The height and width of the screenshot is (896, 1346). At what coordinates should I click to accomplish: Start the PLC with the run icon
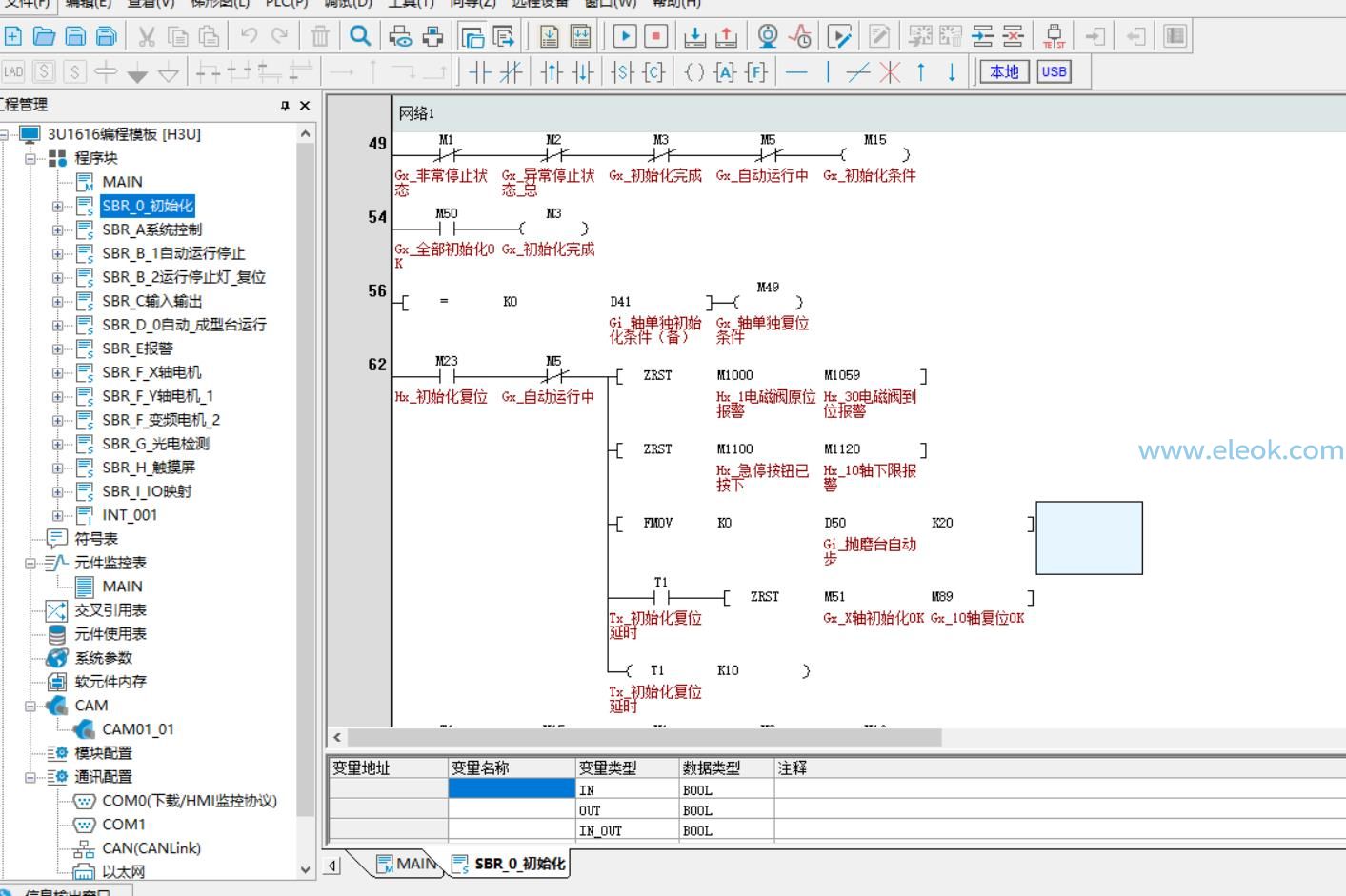click(625, 36)
